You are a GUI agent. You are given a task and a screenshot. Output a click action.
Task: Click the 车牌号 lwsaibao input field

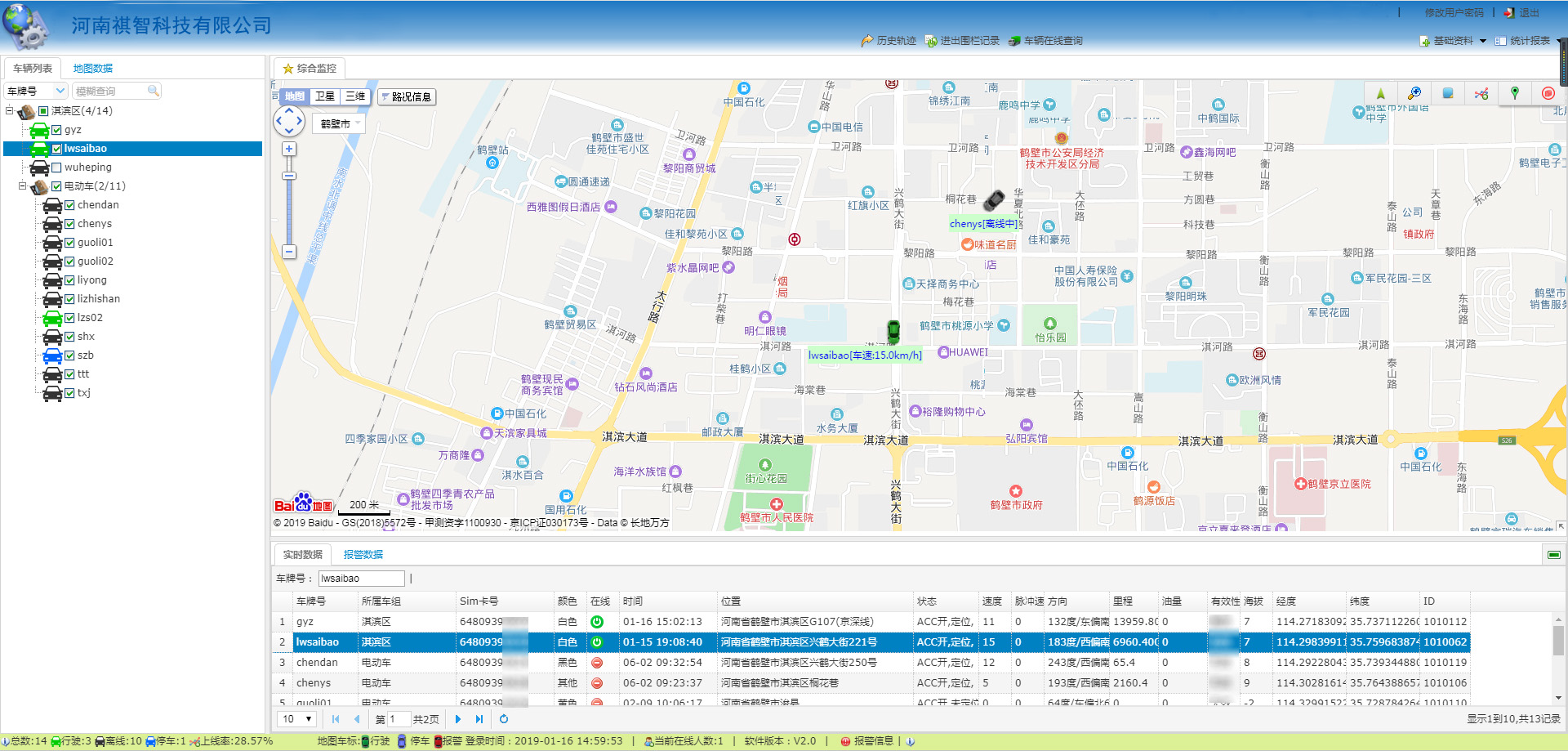[x=361, y=579]
